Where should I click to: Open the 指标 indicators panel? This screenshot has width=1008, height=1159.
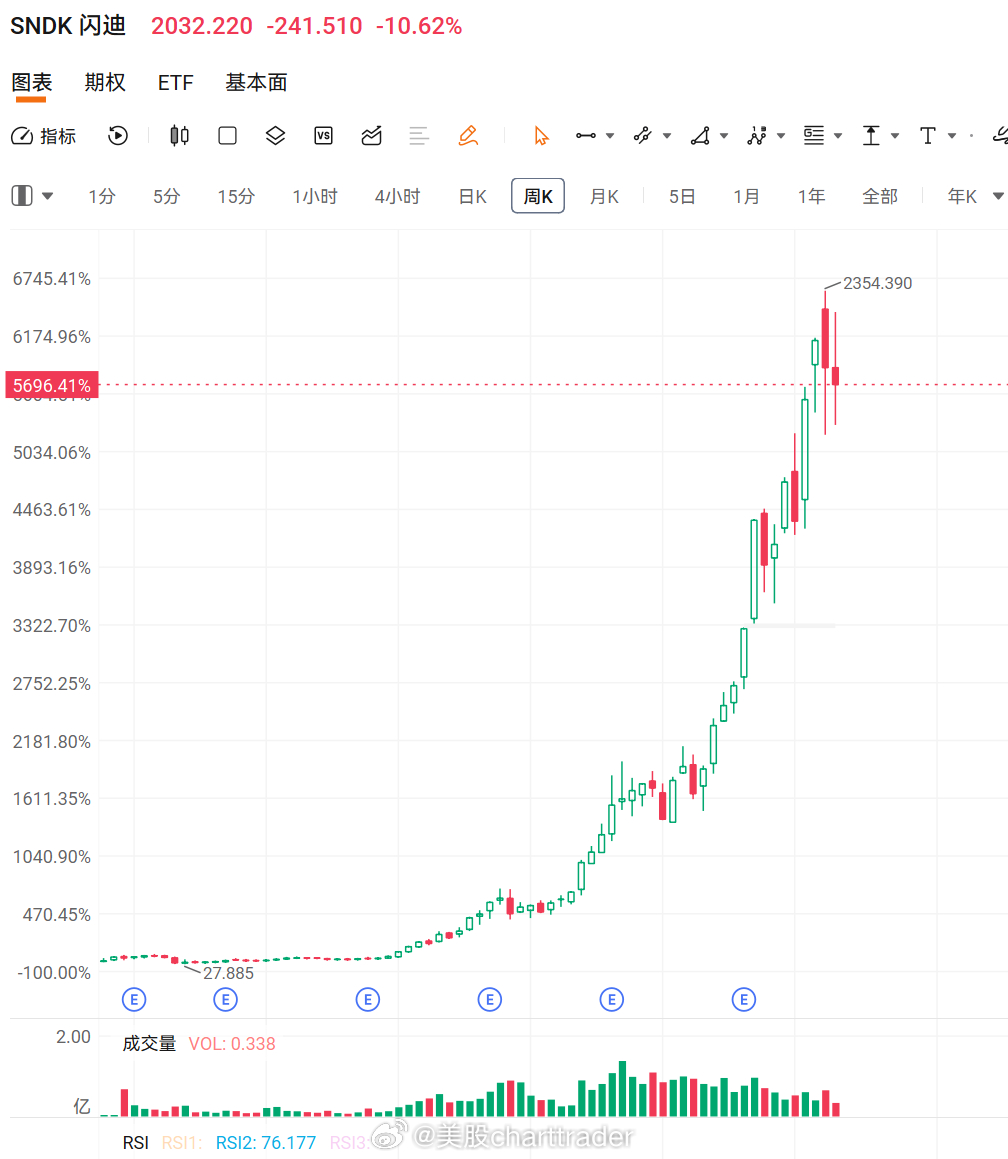[x=44, y=136]
